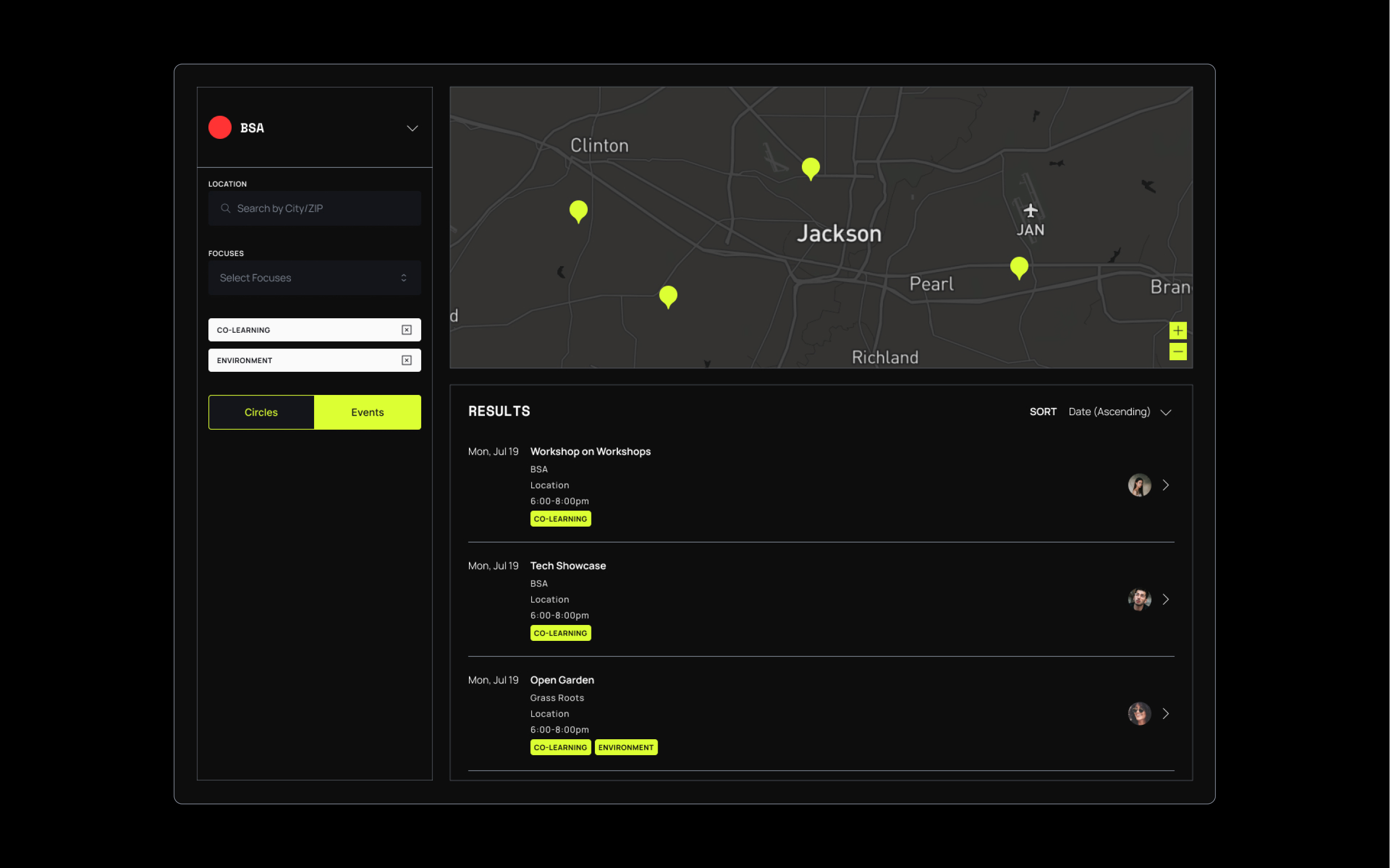This screenshot has height=868, width=1390.
Task: Click host avatar for Tech Showcase
Action: click(x=1139, y=599)
